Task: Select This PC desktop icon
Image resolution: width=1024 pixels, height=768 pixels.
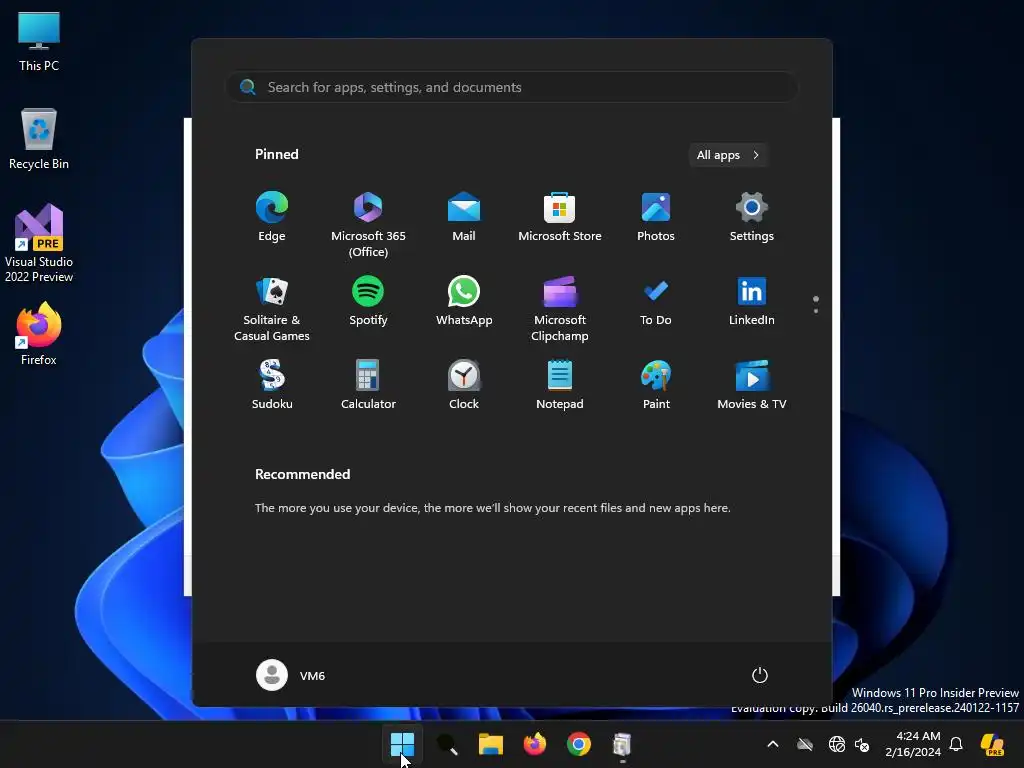Action: click(x=39, y=41)
